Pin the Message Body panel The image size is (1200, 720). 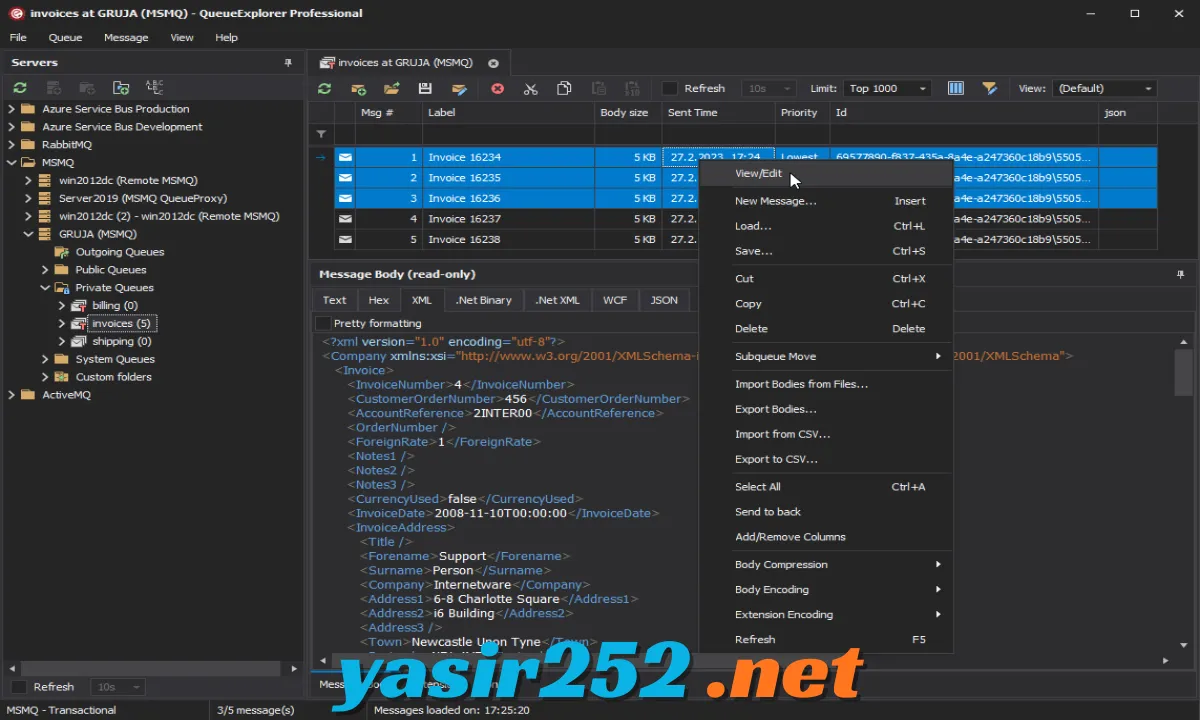1181,273
